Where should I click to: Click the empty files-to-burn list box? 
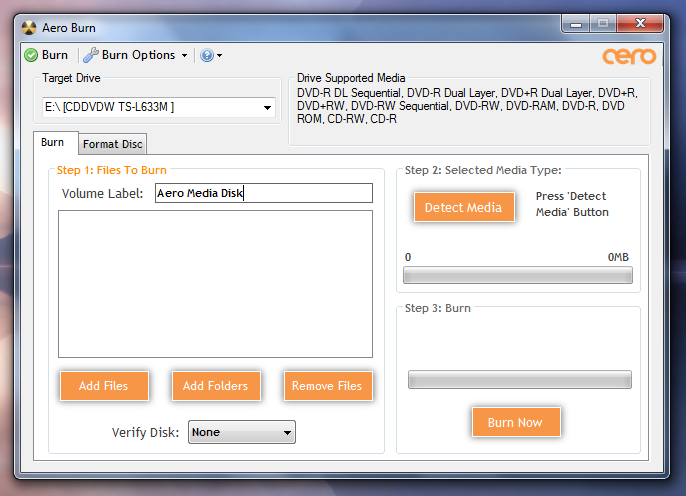pyautogui.click(x=215, y=284)
